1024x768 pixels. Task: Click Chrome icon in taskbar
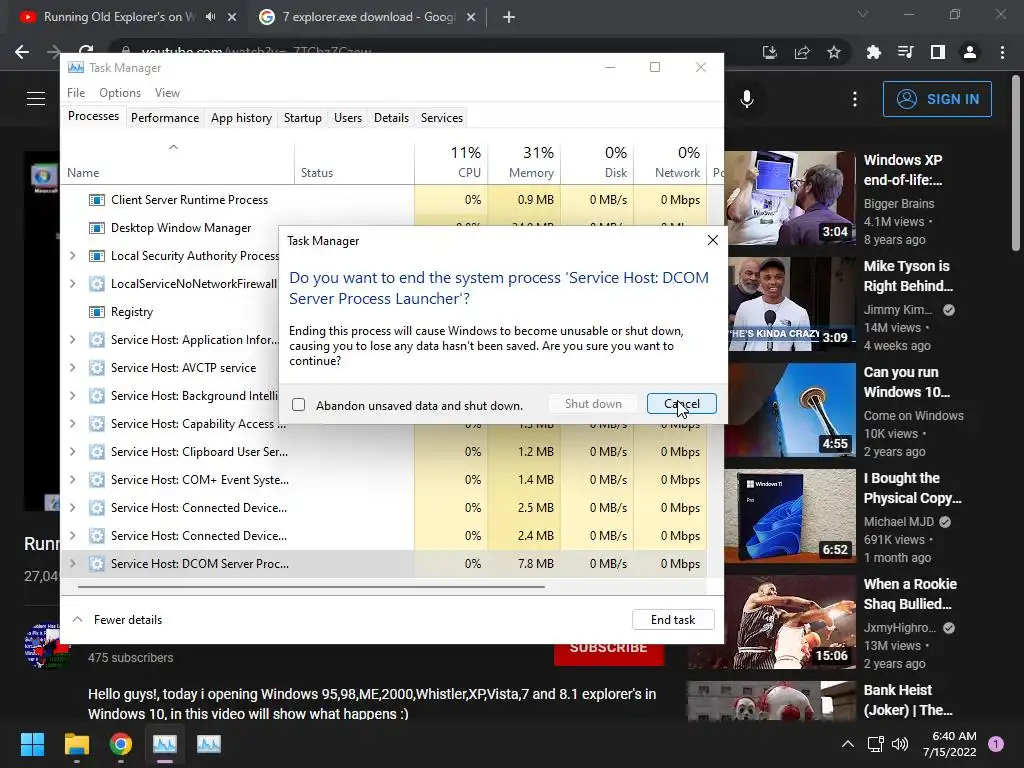(121, 744)
